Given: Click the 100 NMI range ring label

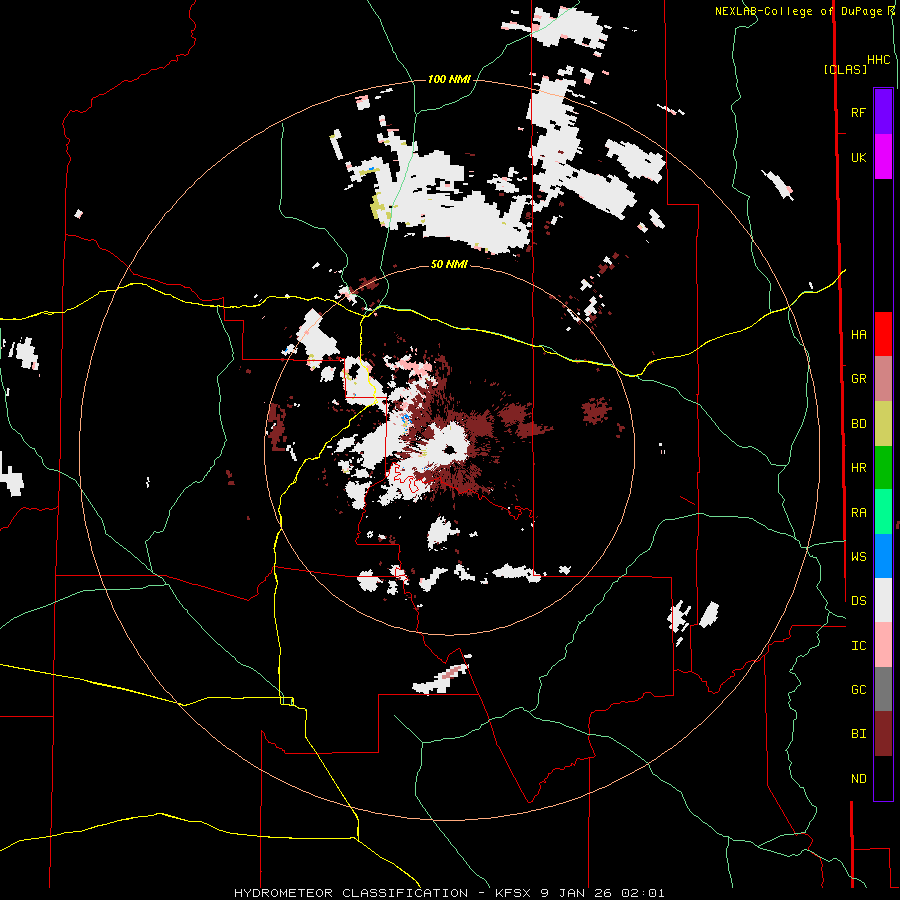Looking at the screenshot, I should click(449, 79).
